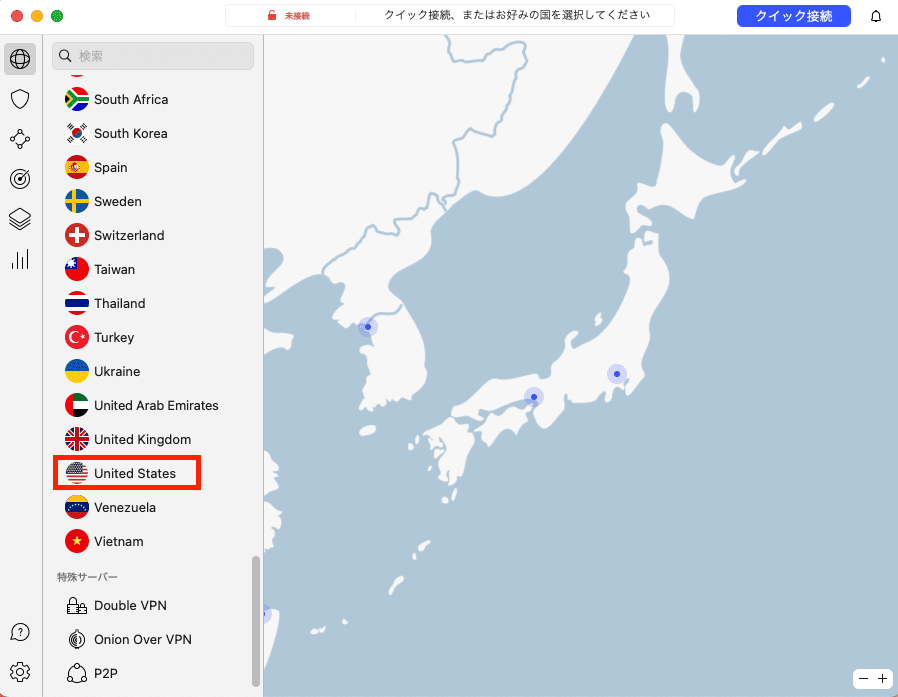Click the P2P server icon
Viewport: 898px width, 697px height.
click(77, 673)
